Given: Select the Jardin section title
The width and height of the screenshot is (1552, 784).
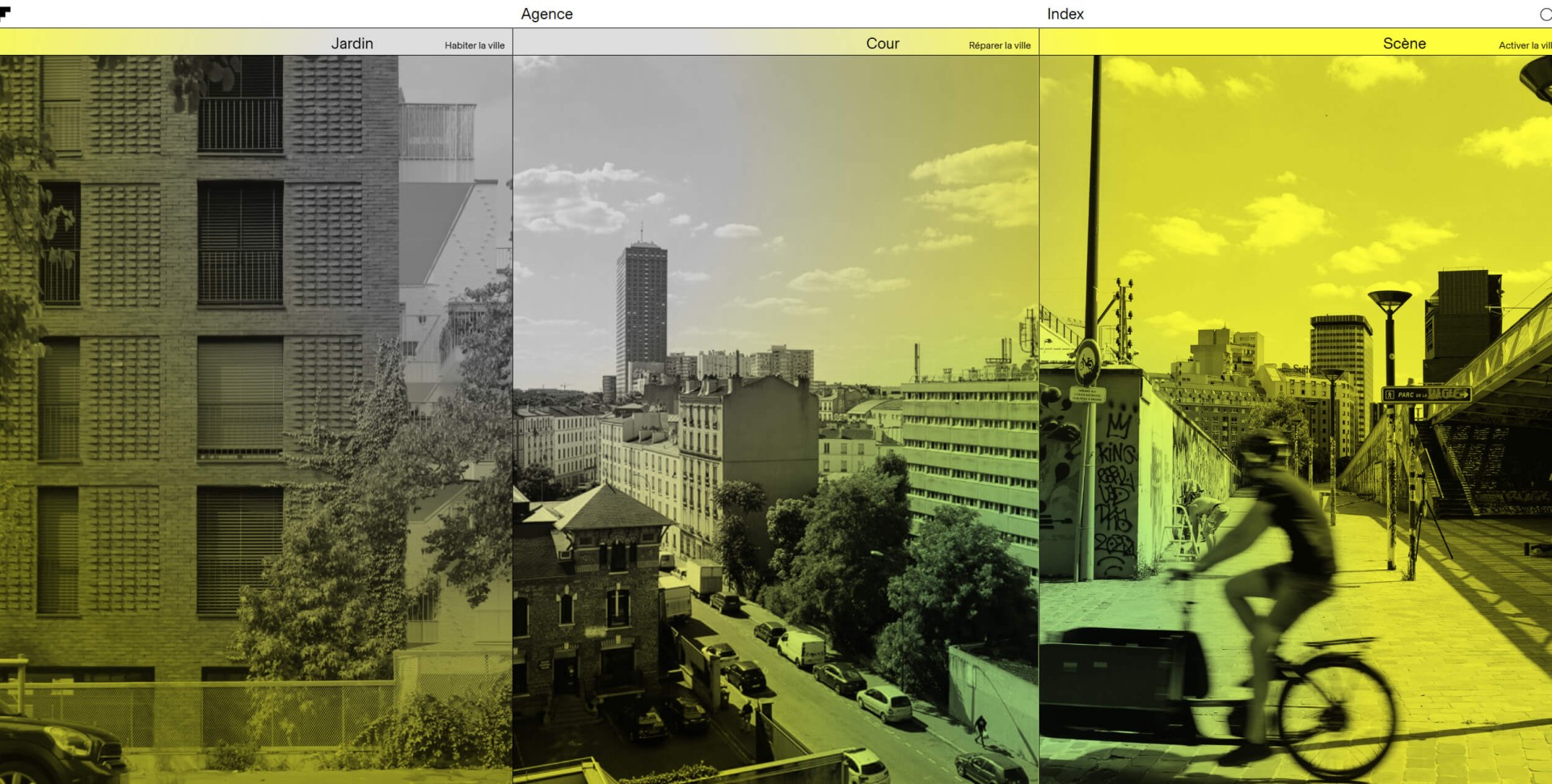Looking at the screenshot, I should (352, 44).
